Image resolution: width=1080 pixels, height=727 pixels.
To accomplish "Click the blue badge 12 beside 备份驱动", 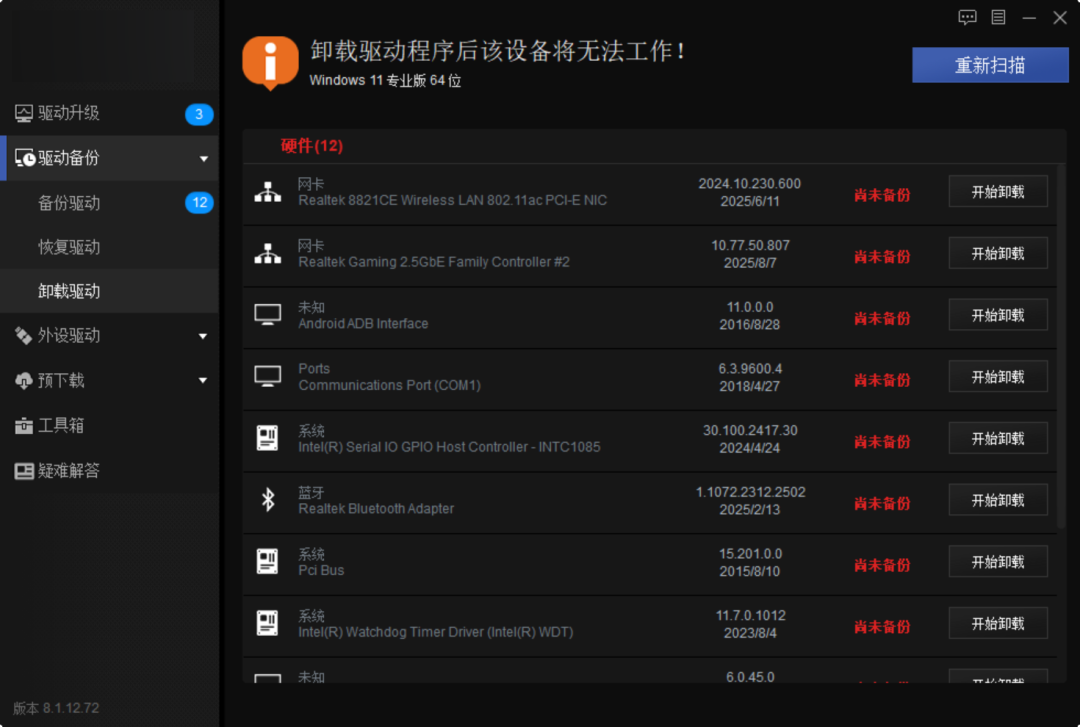I will click(x=199, y=203).
